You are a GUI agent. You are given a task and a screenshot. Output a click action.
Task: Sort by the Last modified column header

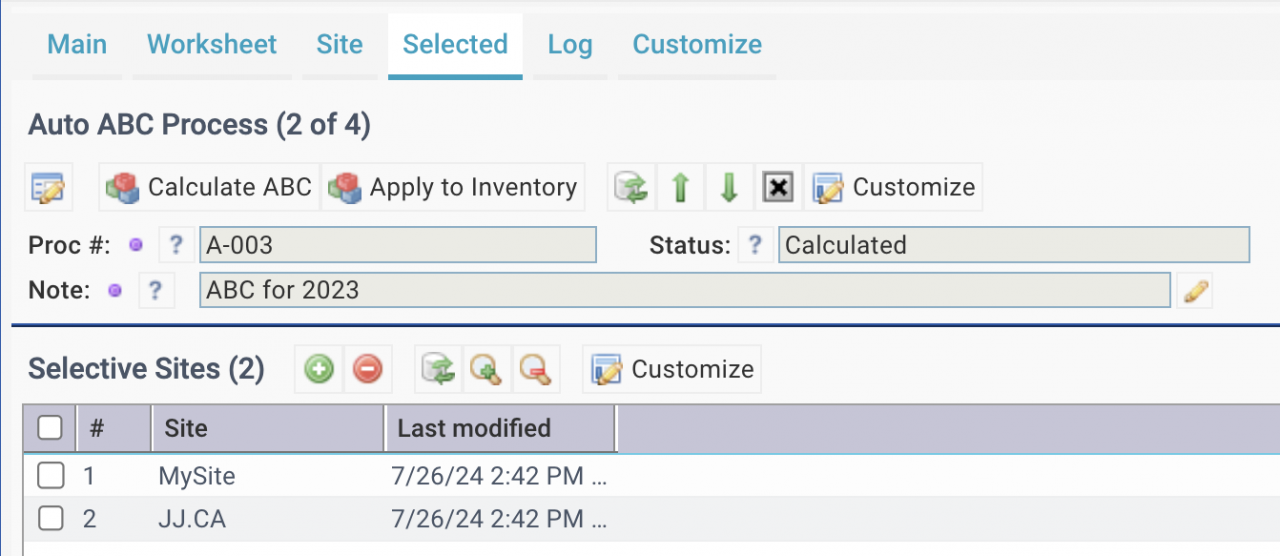[x=474, y=428]
